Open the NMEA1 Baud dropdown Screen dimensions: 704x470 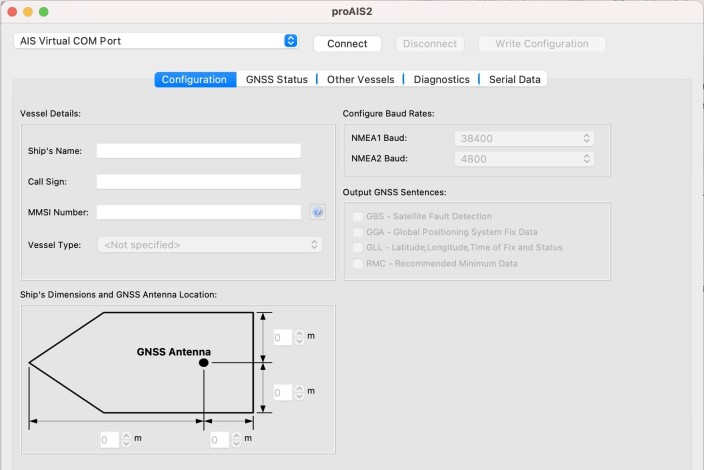524,138
